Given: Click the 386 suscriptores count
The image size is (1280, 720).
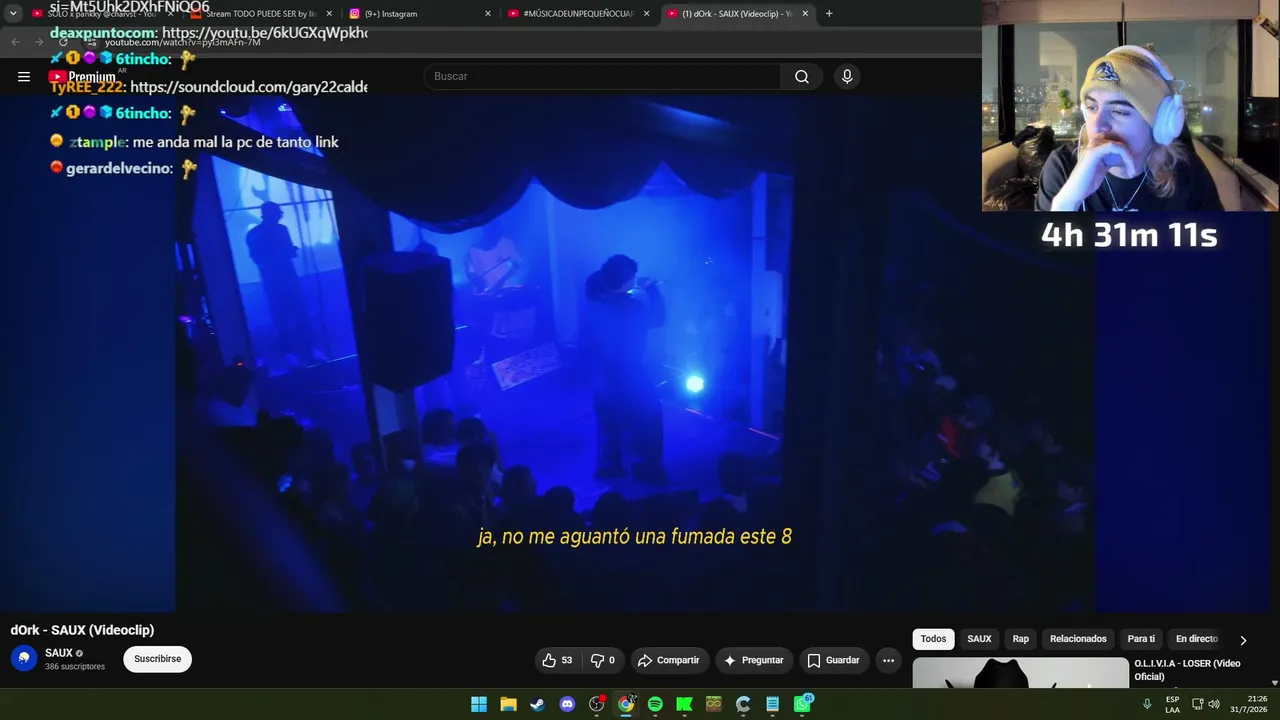Looking at the screenshot, I should point(75,667).
